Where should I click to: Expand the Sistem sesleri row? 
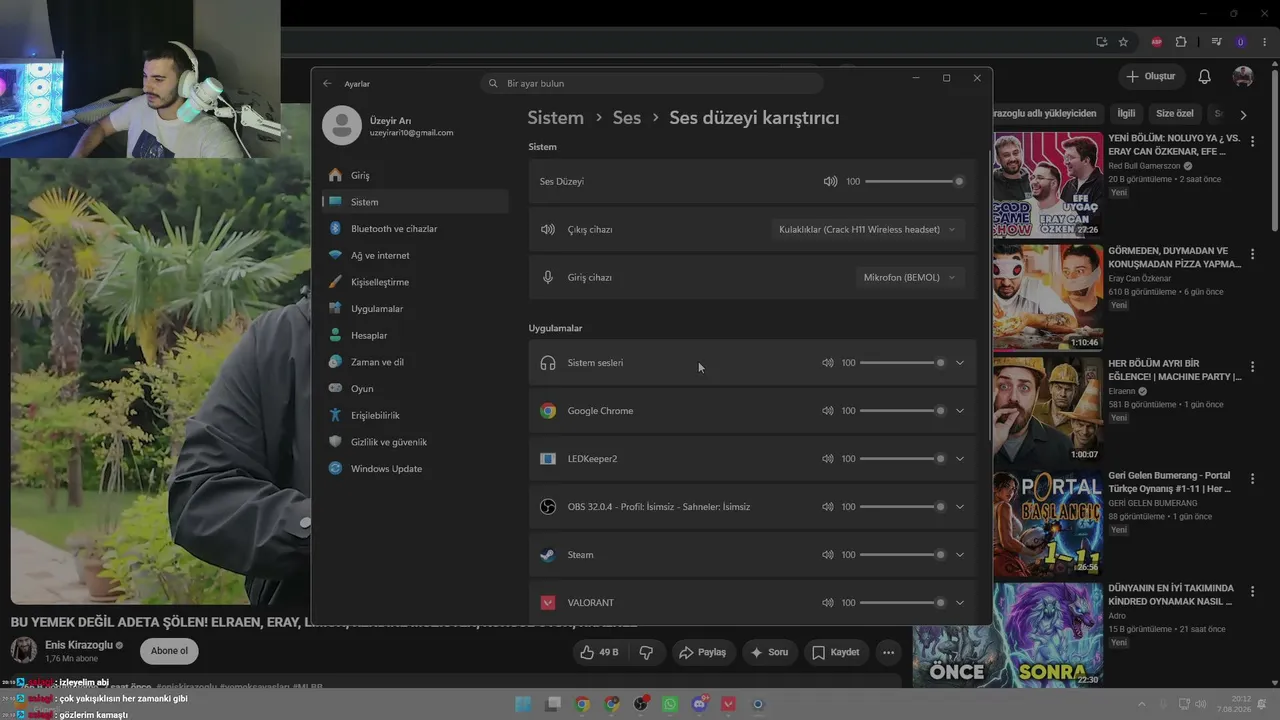(x=959, y=363)
